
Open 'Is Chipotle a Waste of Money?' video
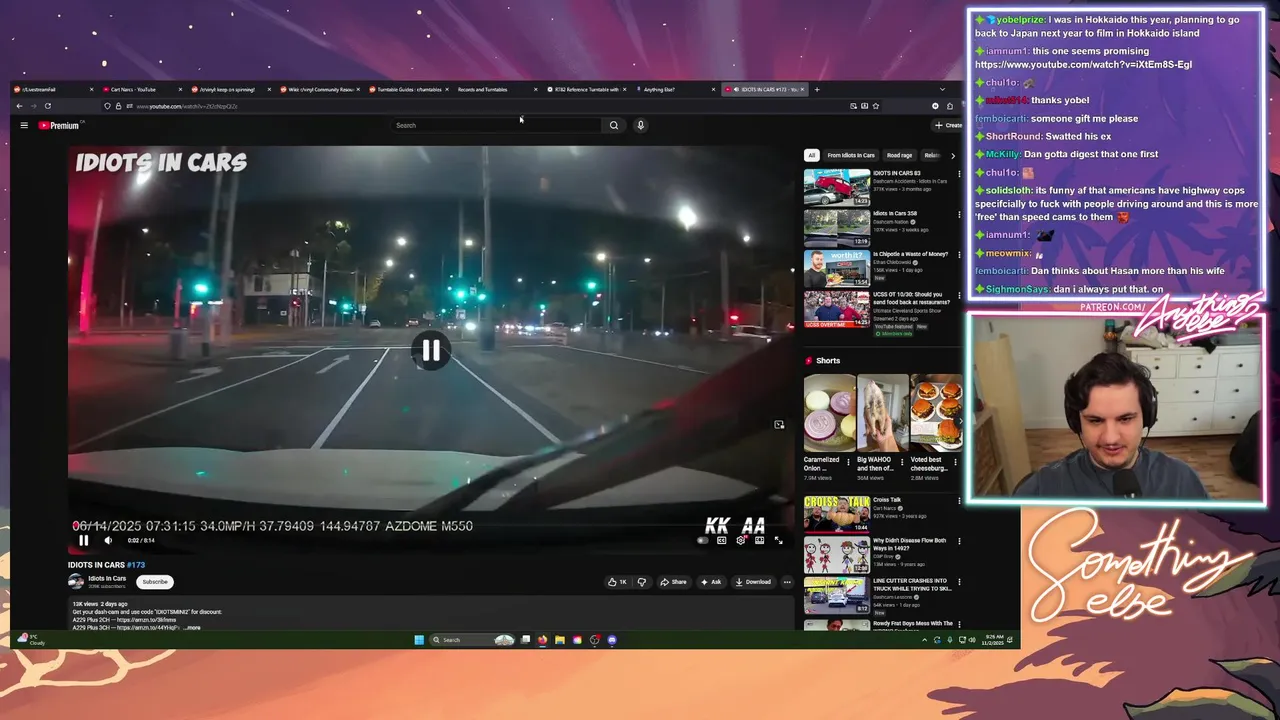point(837,268)
